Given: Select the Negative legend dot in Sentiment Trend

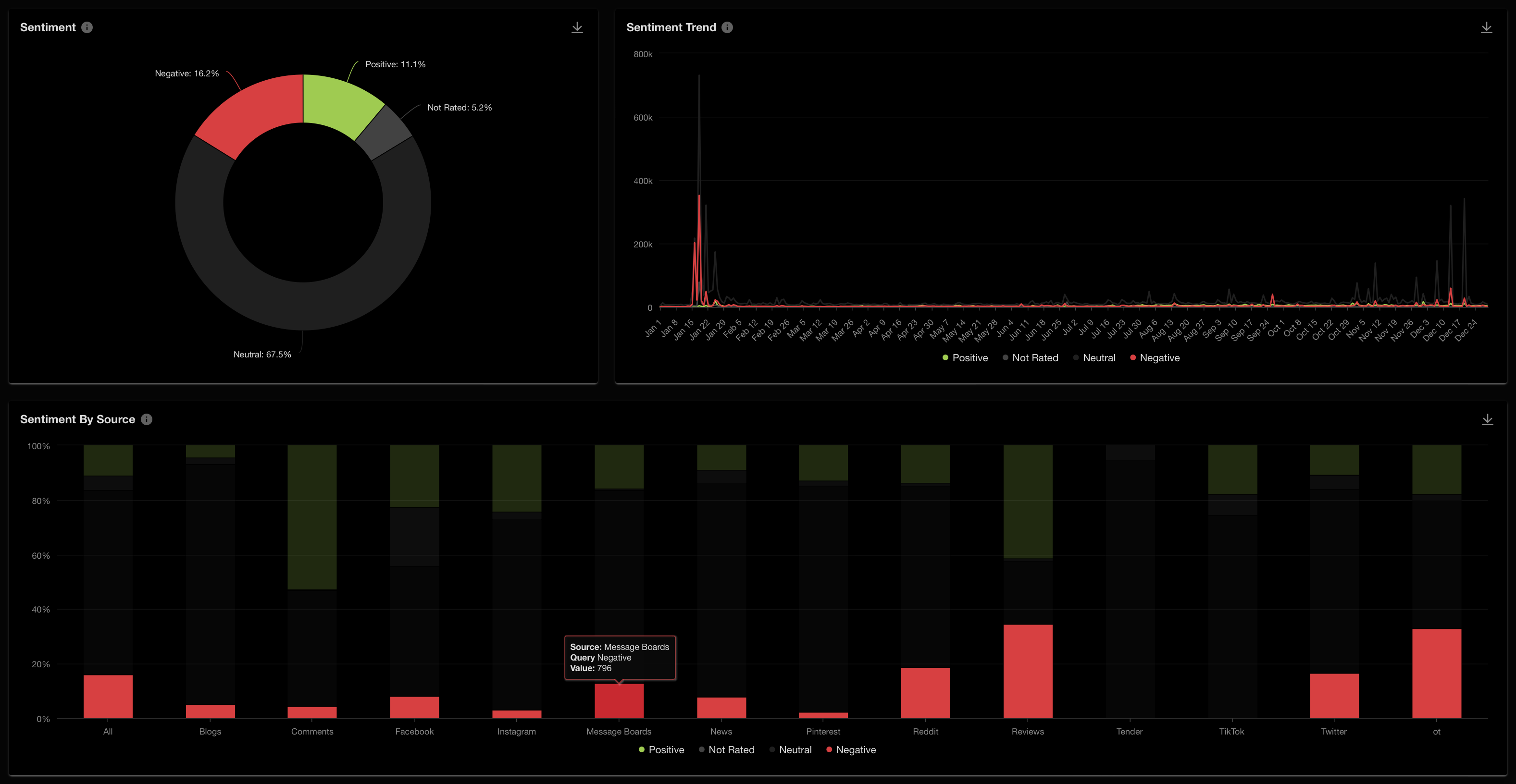Looking at the screenshot, I should pos(1133,357).
